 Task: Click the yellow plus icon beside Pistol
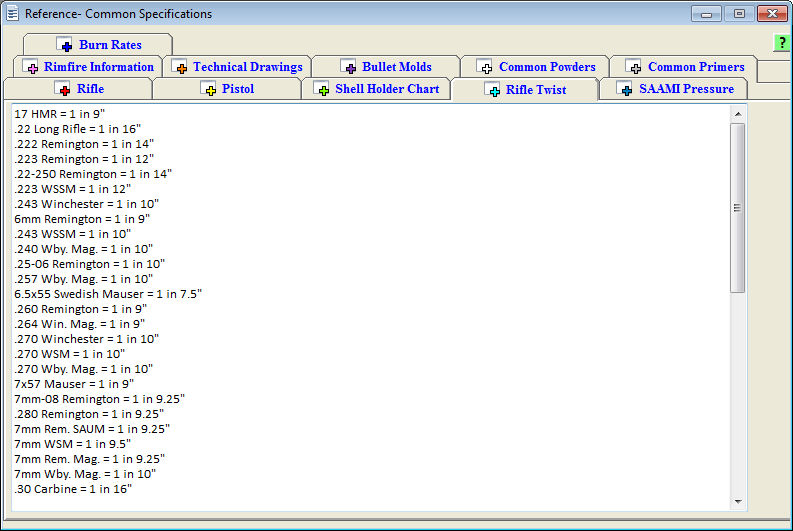pos(208,88)
